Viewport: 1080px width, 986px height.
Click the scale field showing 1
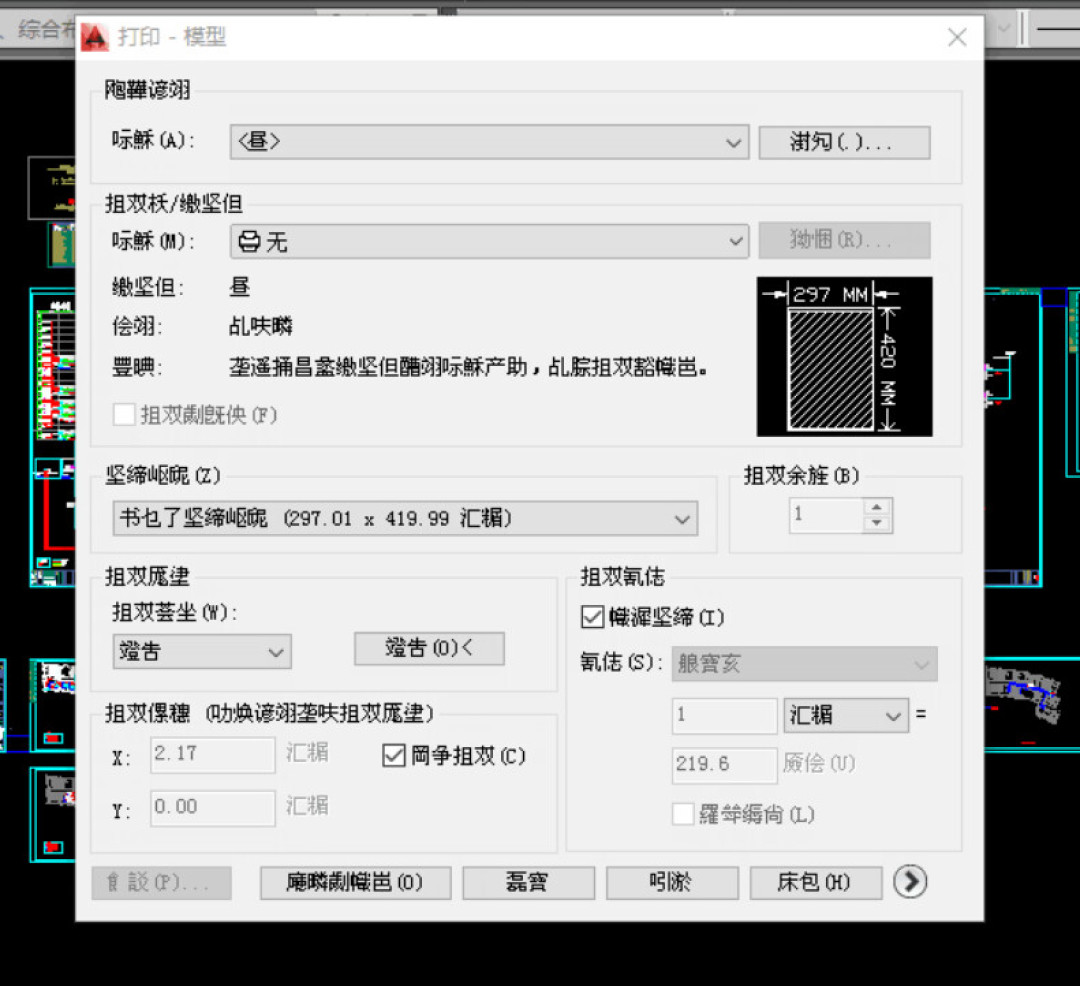pyautogui.click(x=725, y=715)
